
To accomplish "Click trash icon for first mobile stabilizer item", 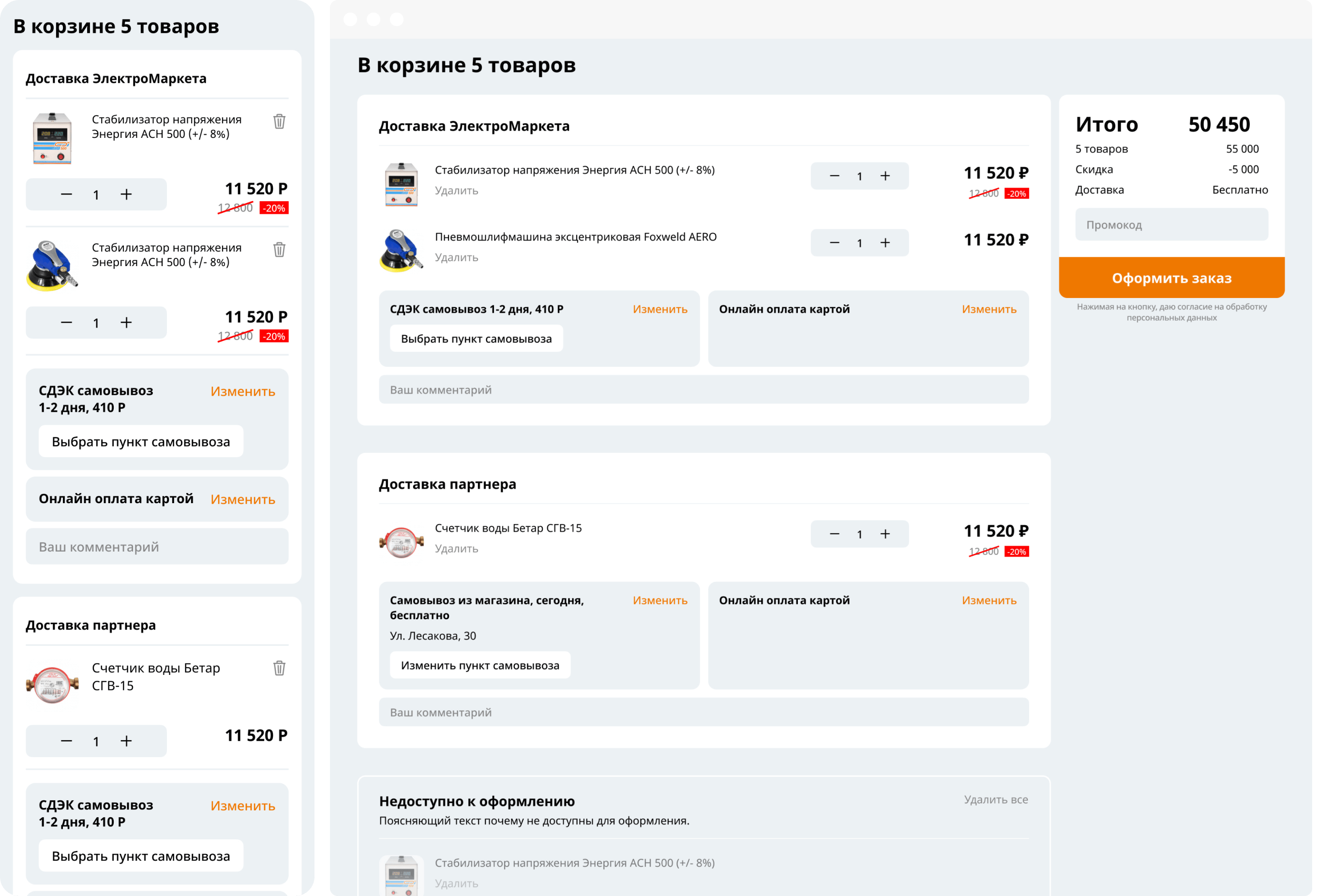I will click(x=279, y=121).
